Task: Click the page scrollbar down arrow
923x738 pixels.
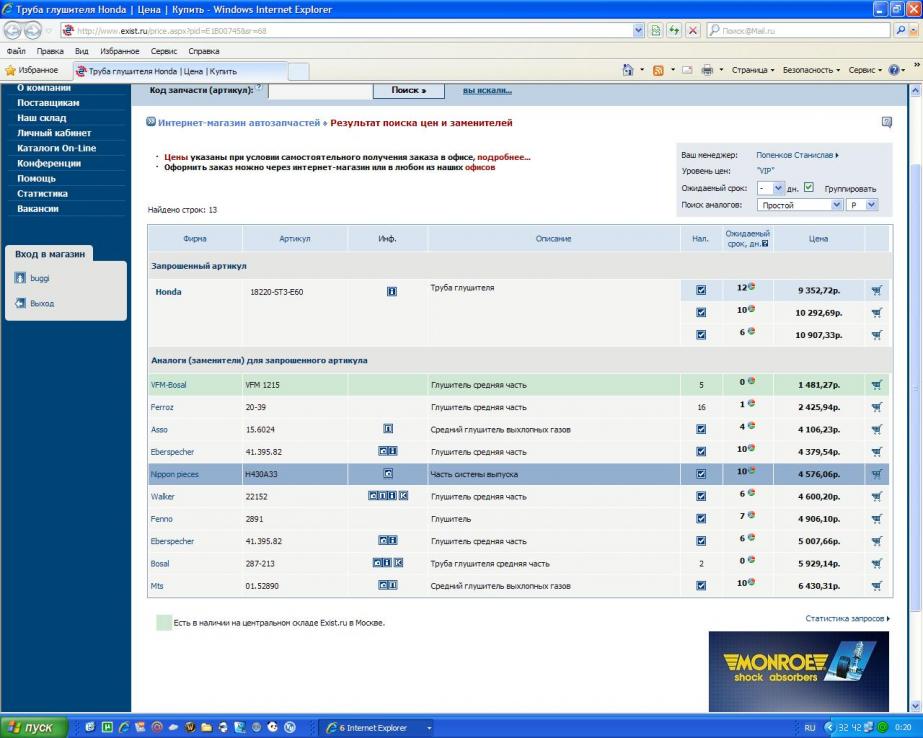Action: [x=915, y=706]
